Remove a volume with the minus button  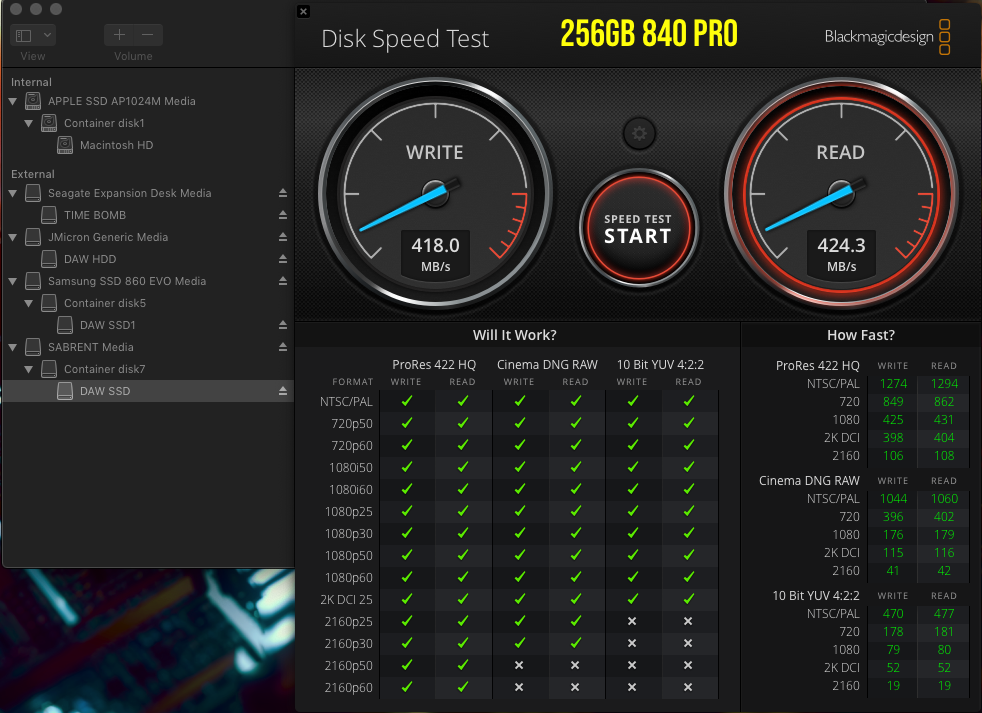[x=148, y=35]
